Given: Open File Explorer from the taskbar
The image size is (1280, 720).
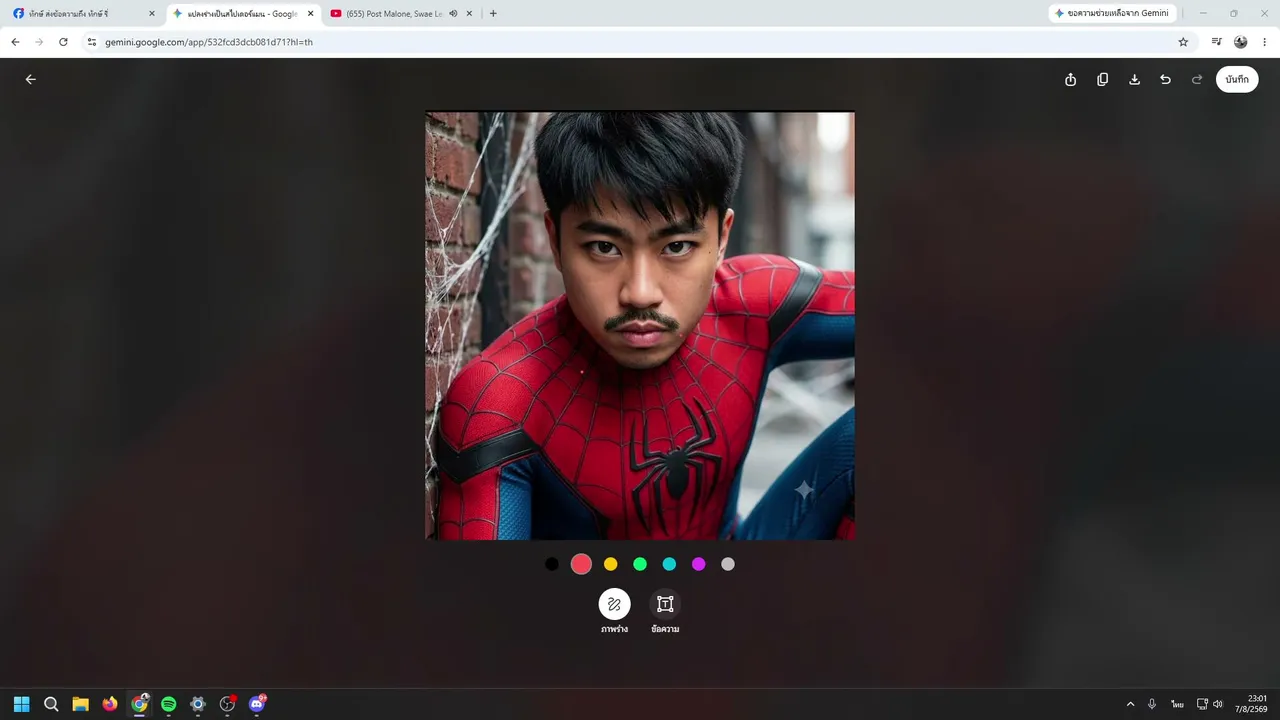Looking at the screenshot, I should click(80, 704).
